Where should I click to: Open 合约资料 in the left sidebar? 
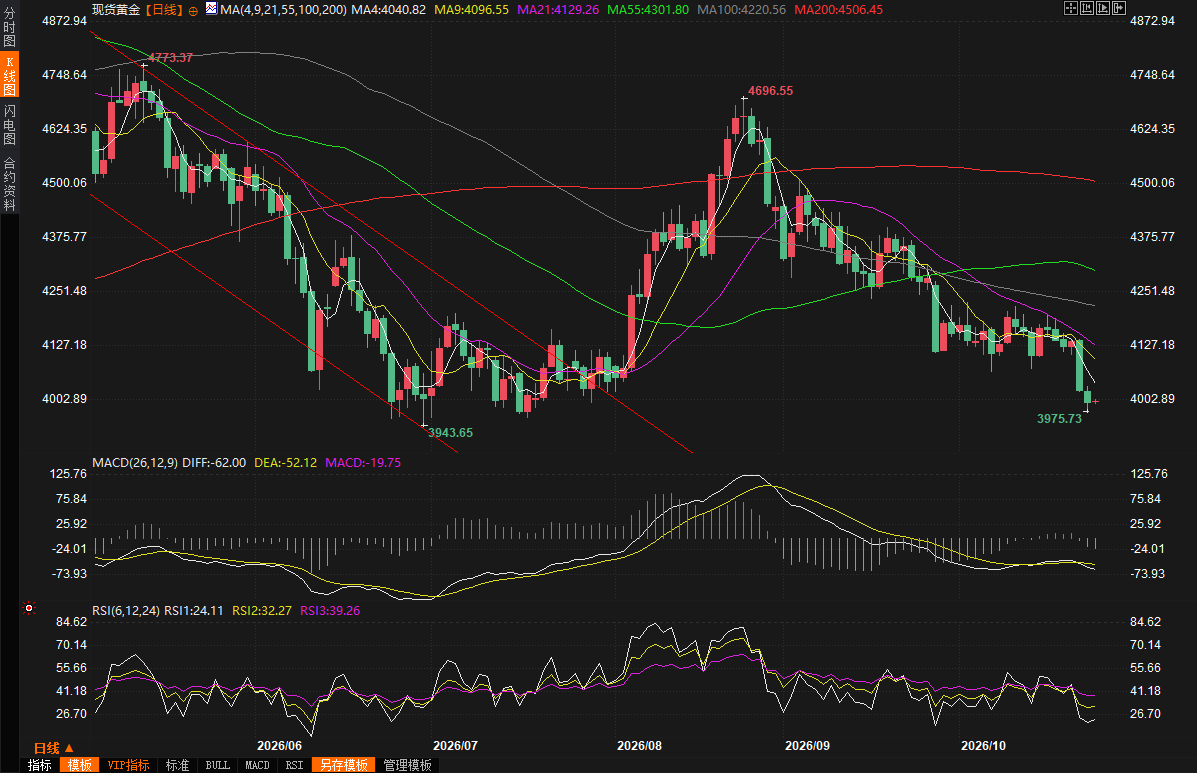9,183
